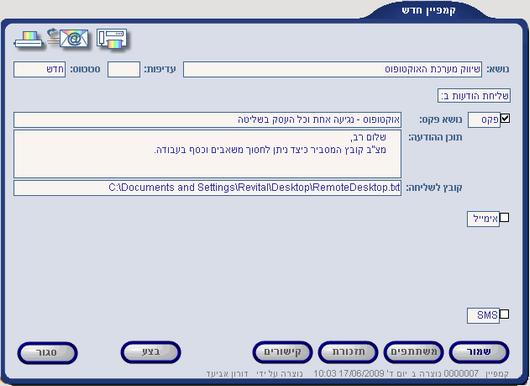
Task: Open the משתתפים participants button
Action: click(x=413, y=352)
